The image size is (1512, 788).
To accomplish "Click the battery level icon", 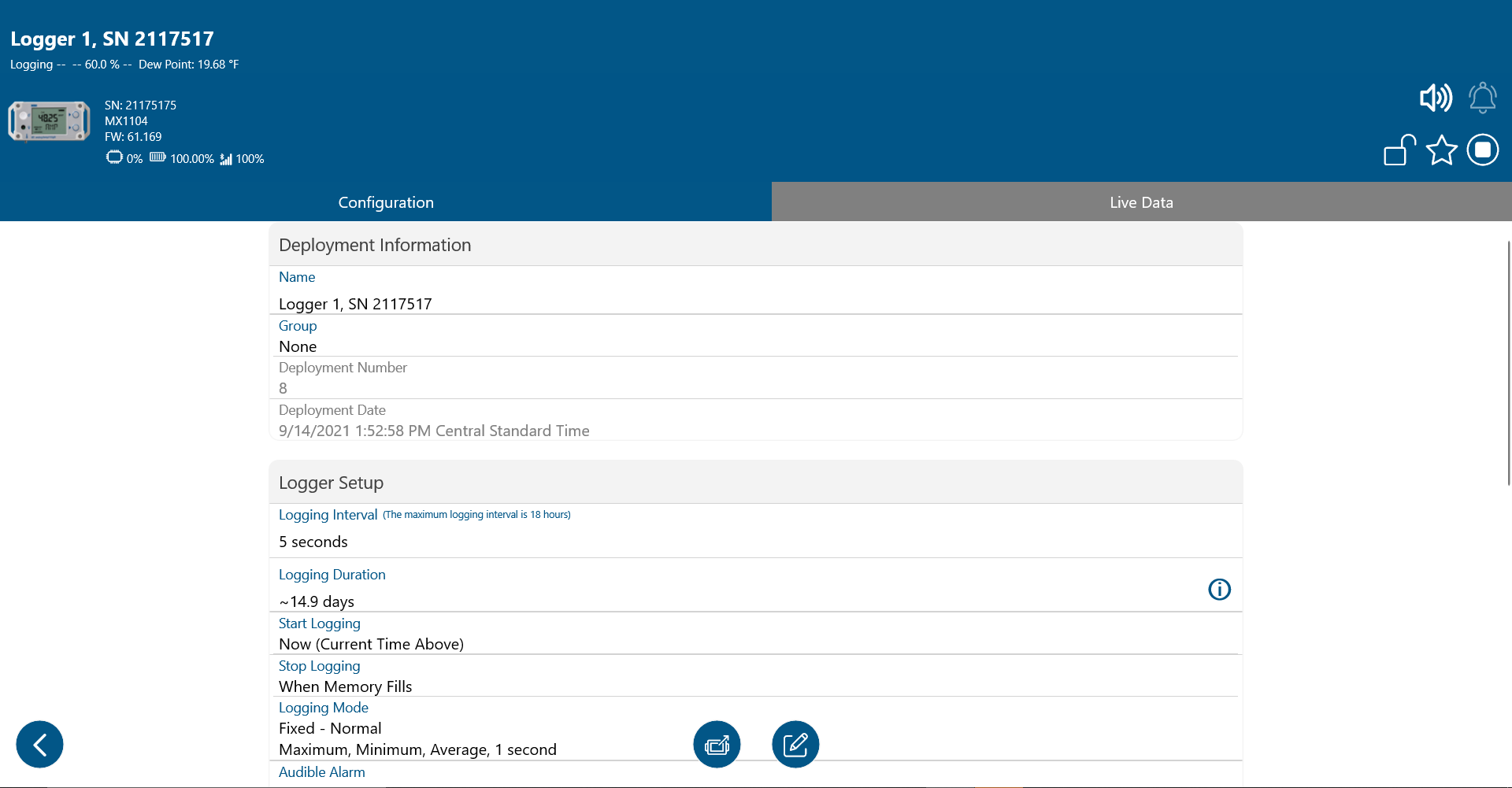I will pos(157,157).
